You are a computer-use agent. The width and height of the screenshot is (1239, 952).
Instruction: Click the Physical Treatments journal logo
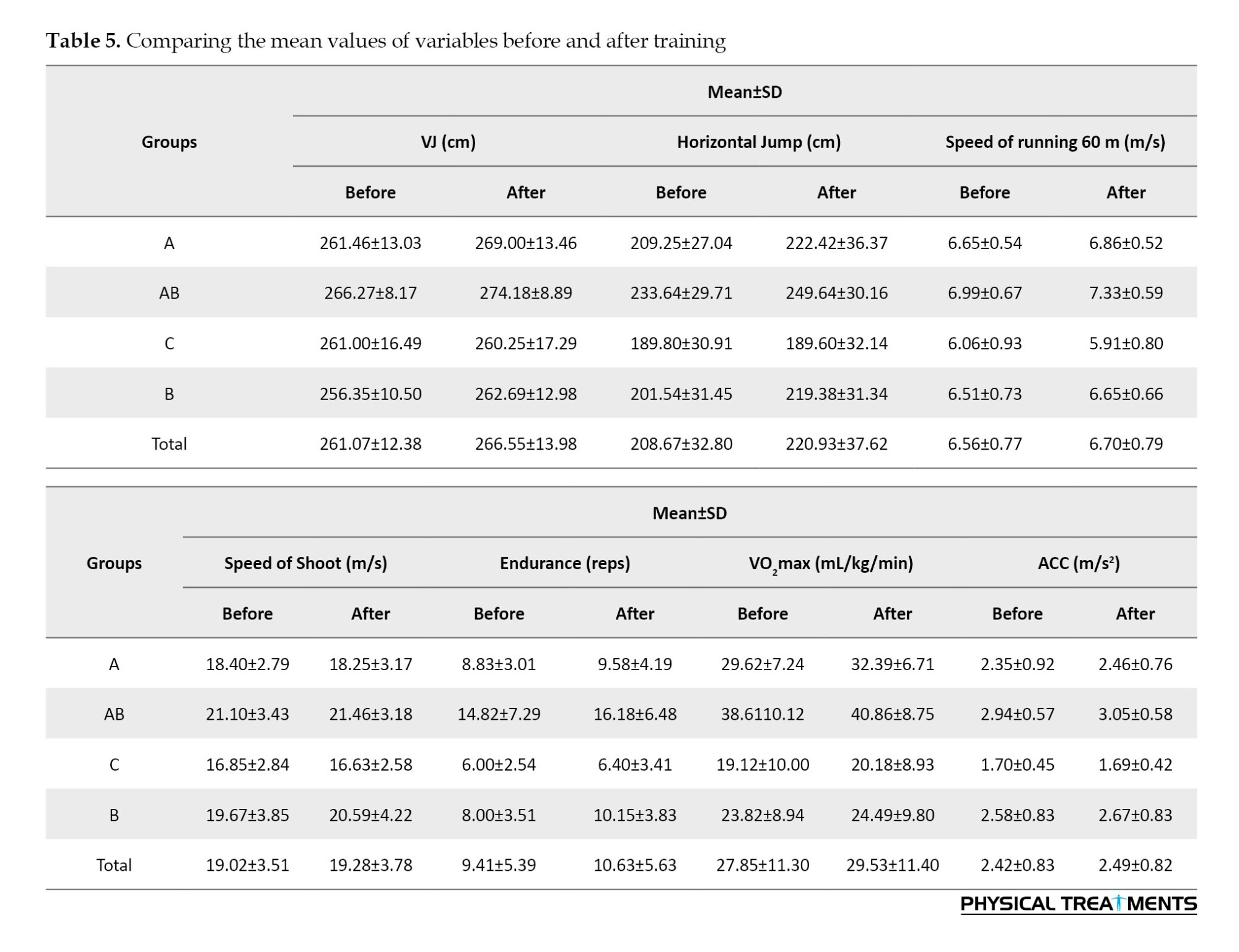[x=1078, y=904]
